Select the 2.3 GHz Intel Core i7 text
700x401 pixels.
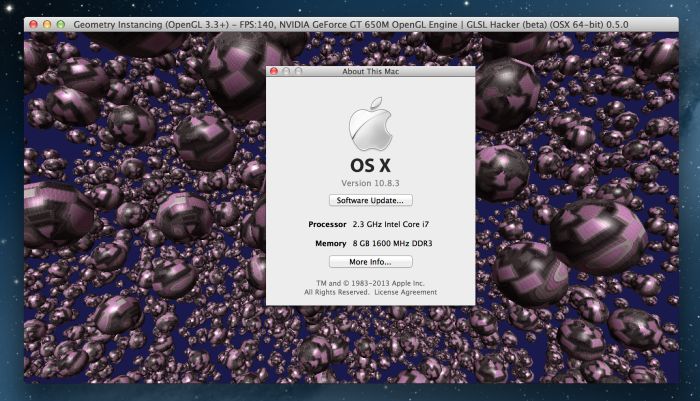click(391, 224)
